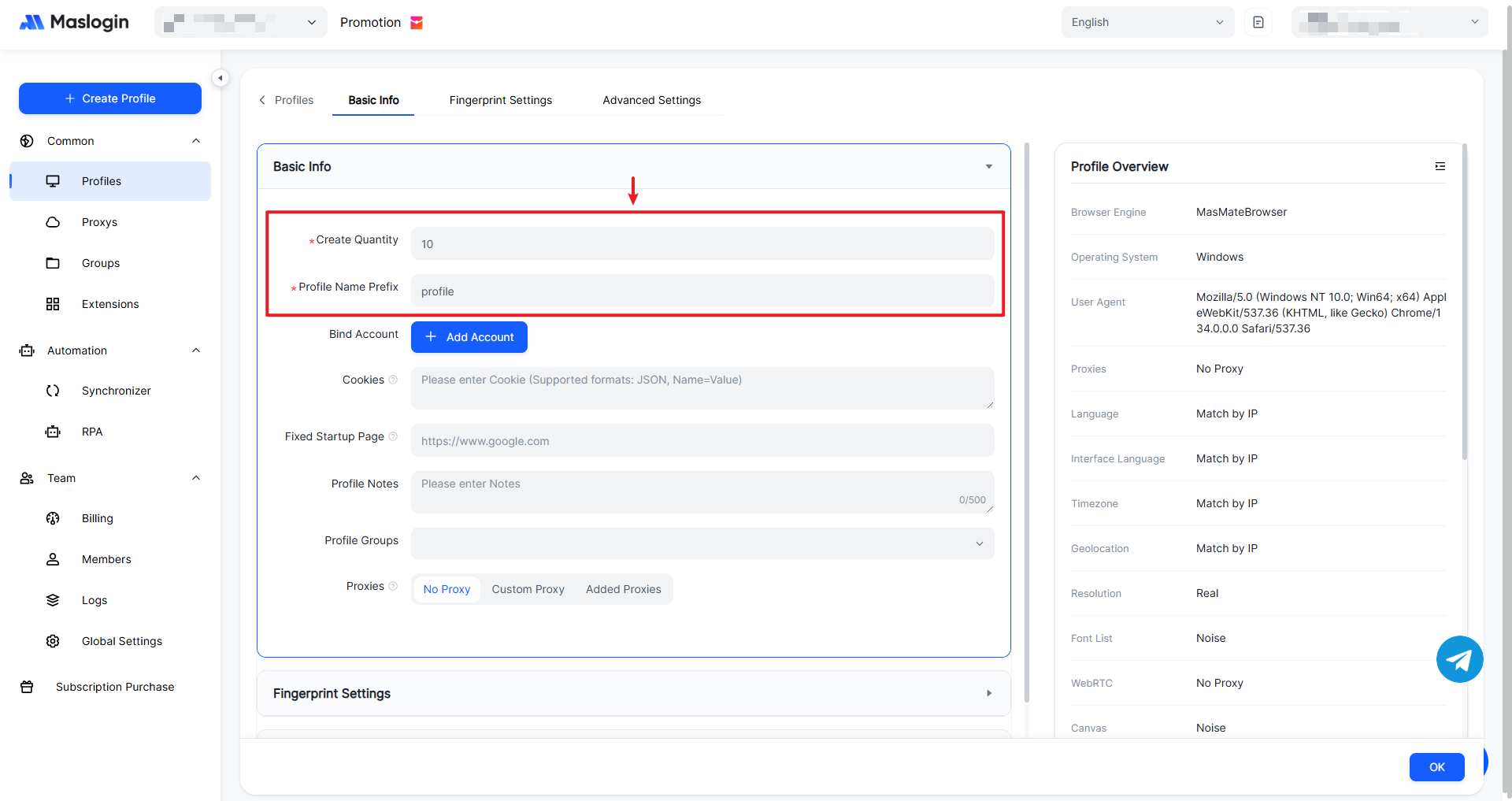Image resolution: width=1512 pixels, height=801 pixels.
Task: Open the Fingerprint Settings tab
Action: pyautogui.click(x=500, y=100)
